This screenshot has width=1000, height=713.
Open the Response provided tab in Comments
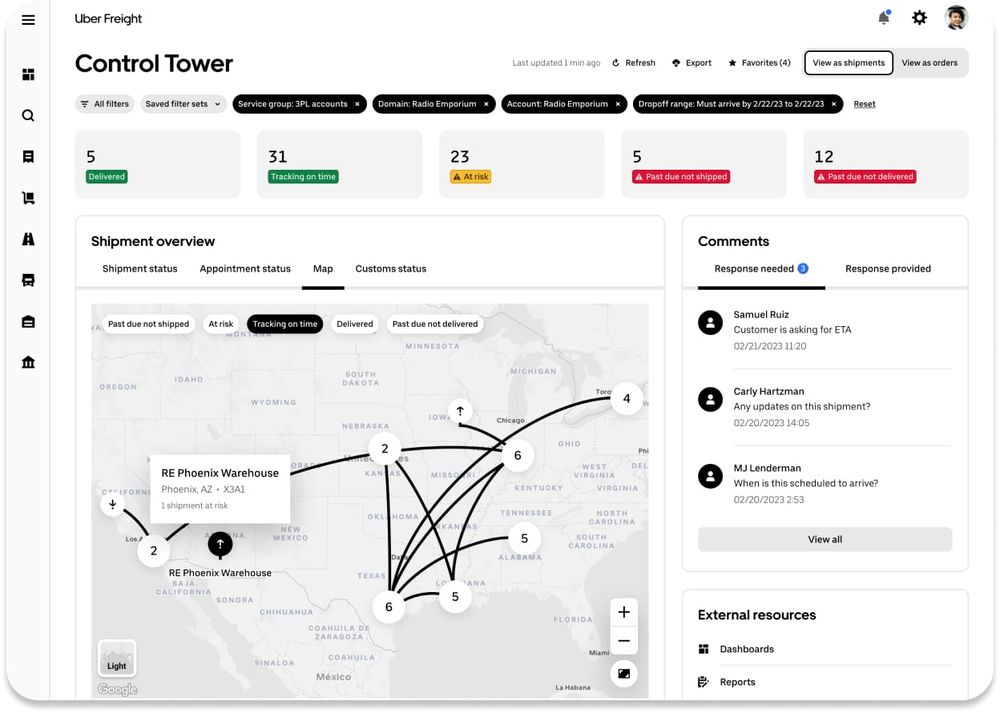[887, 268]
